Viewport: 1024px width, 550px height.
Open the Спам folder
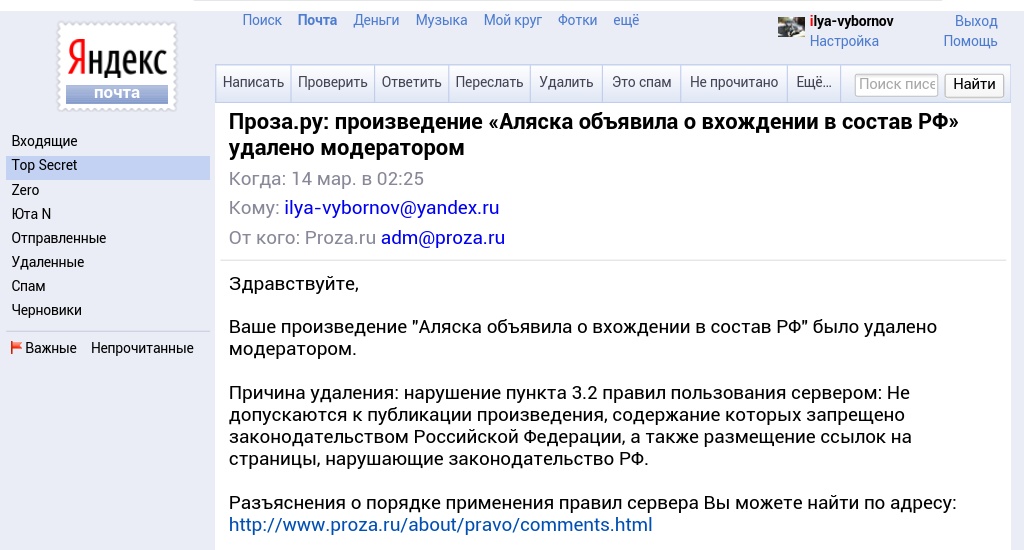pos(28,287)
